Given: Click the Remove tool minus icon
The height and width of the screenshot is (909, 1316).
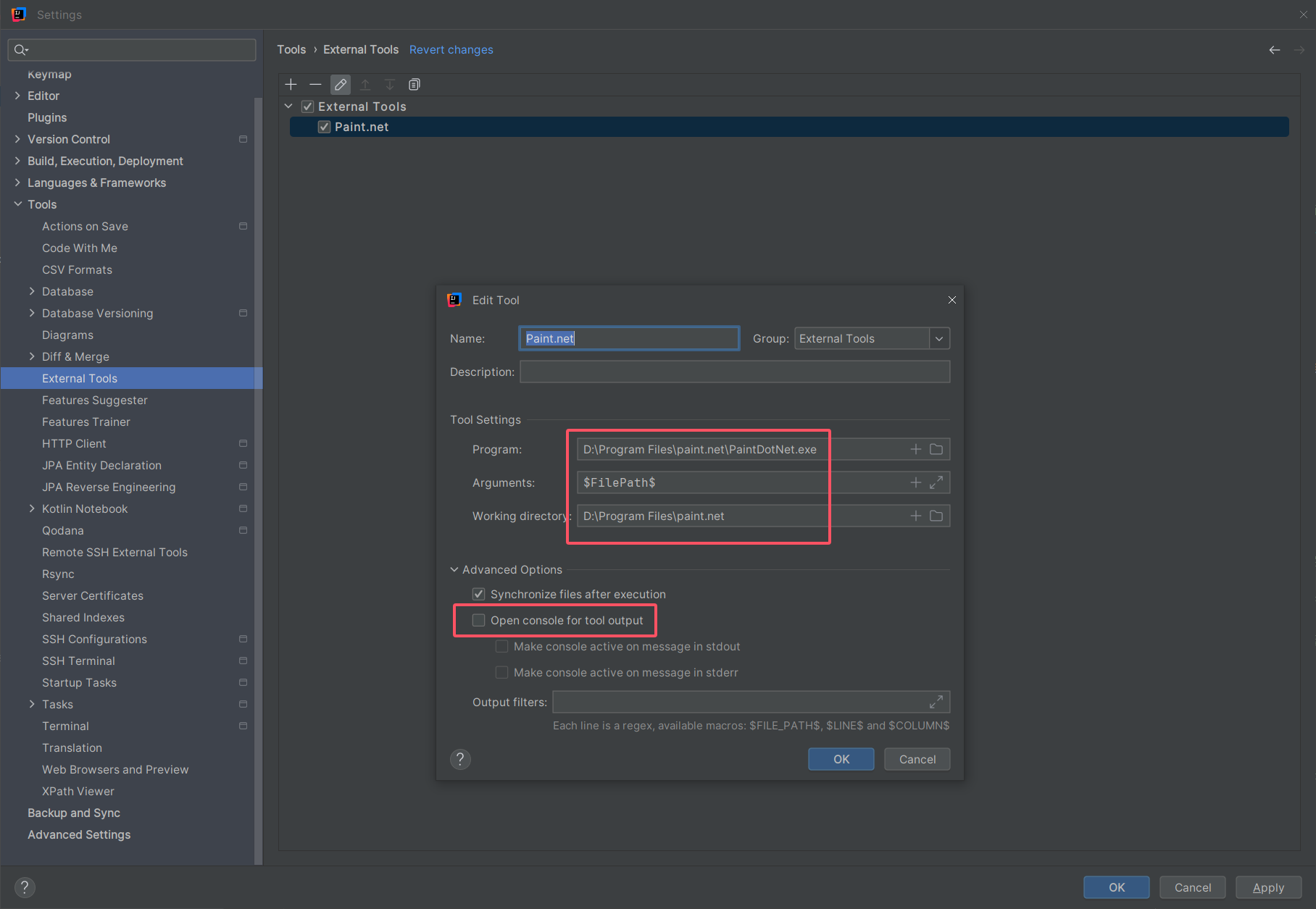Looking at the screenshot, I should 315,85.
